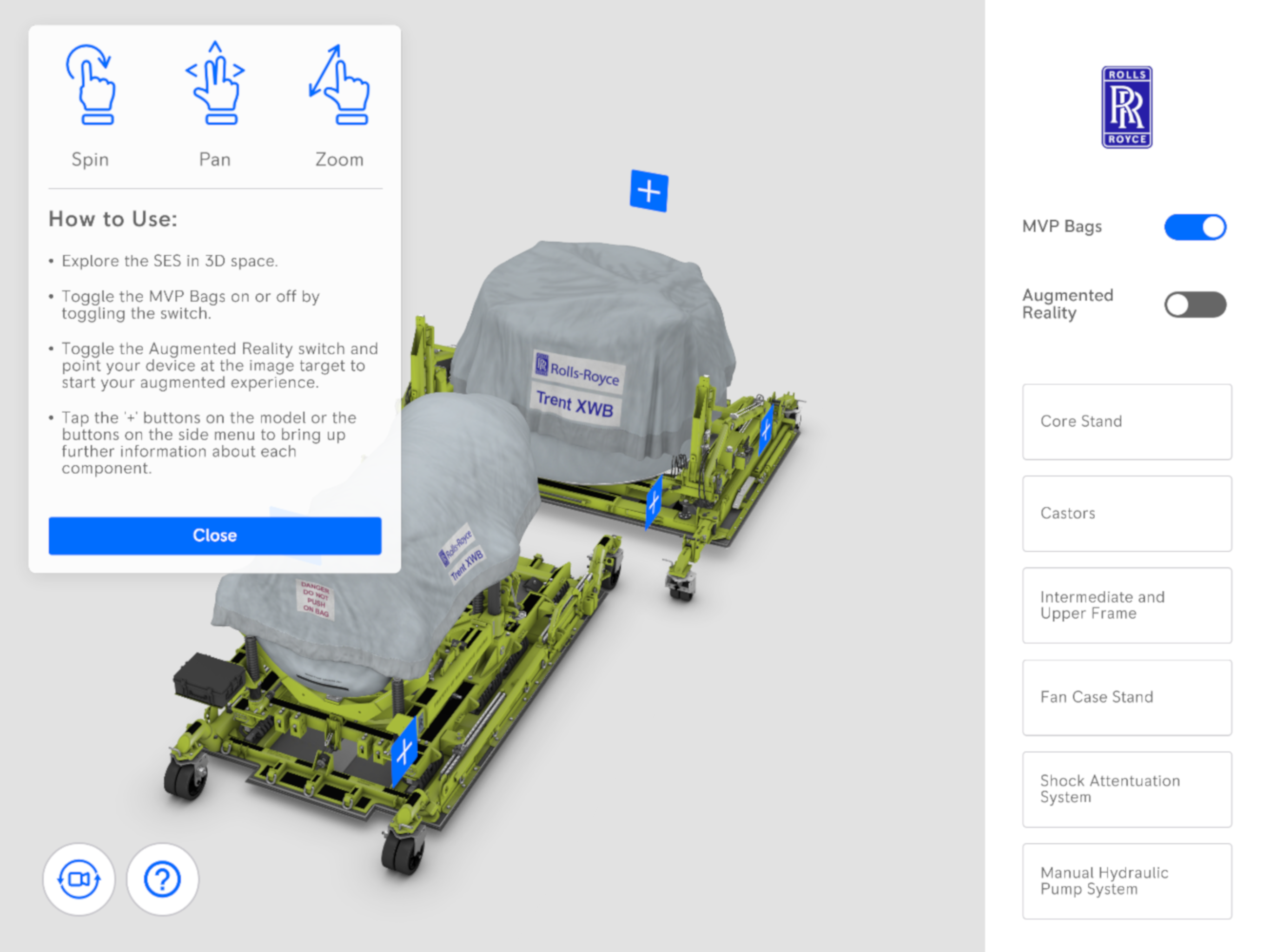Click the Pan label
Image resolution: width=1270 pixels, height=952 pixels.
(215, 159)
